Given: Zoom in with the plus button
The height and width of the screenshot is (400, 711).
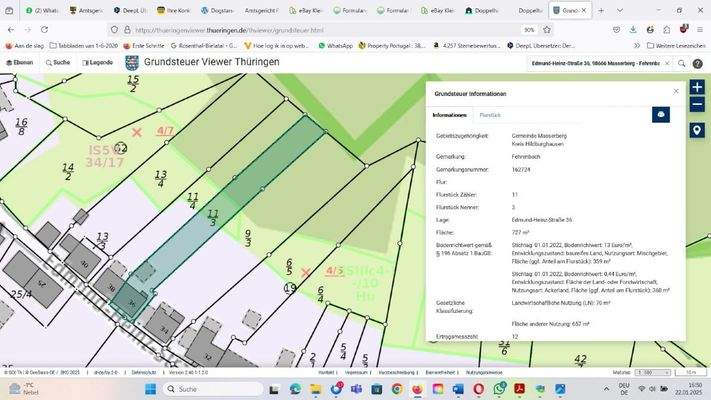Looking at the screenshot, I should (697, 88).
